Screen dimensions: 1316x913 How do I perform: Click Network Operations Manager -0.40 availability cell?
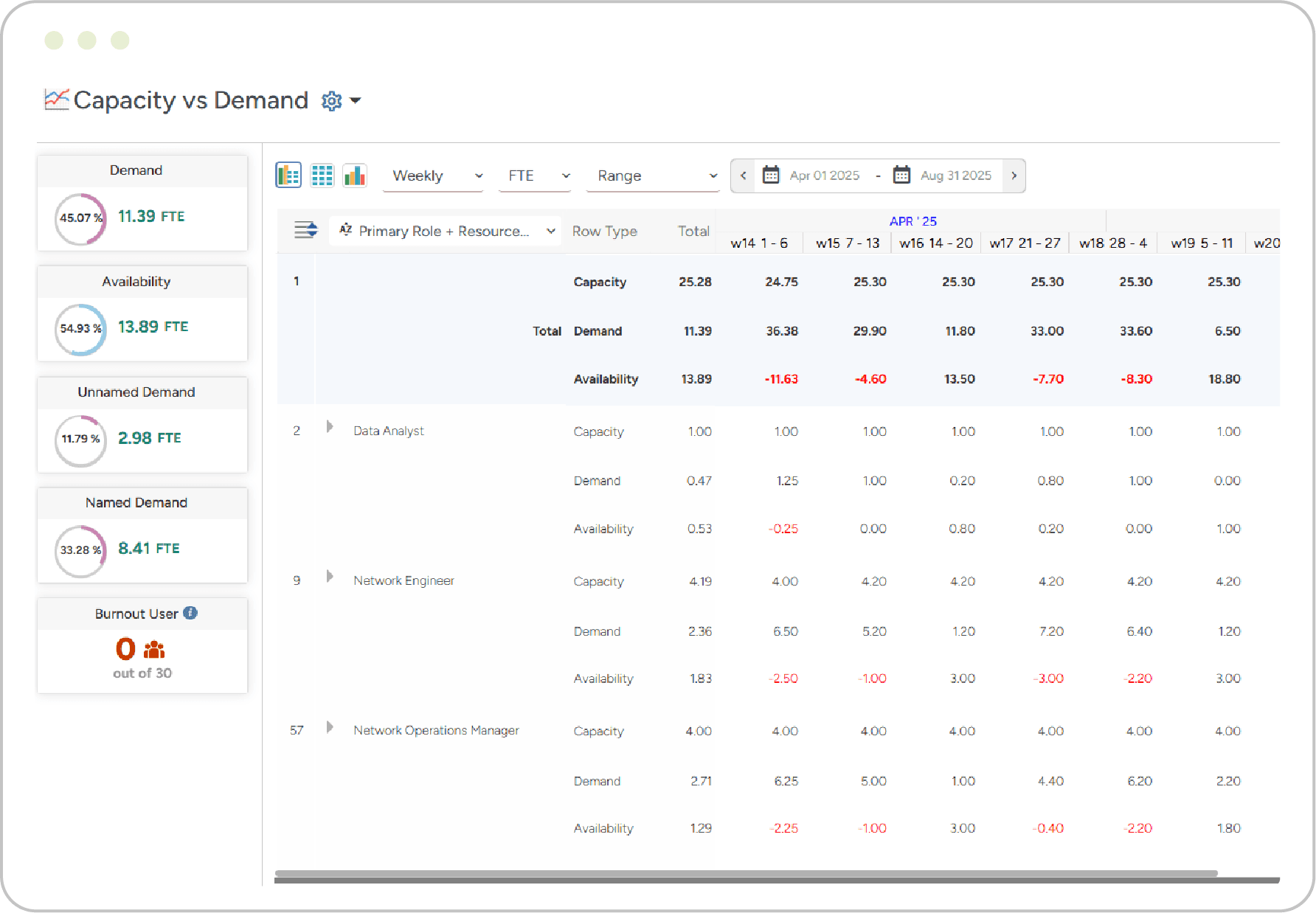(1048, 828)
